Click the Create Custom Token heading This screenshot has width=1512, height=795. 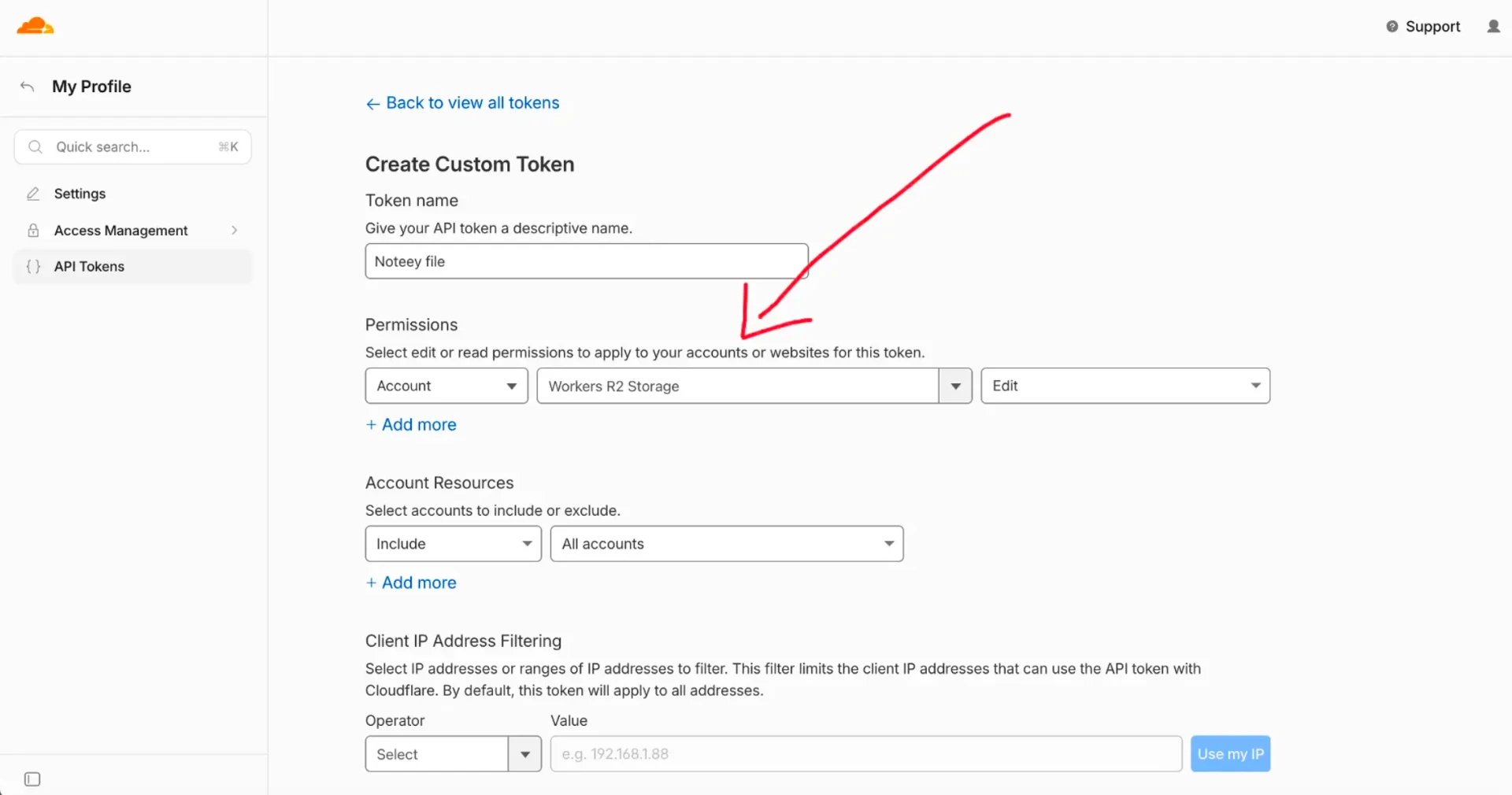[470, 165]
